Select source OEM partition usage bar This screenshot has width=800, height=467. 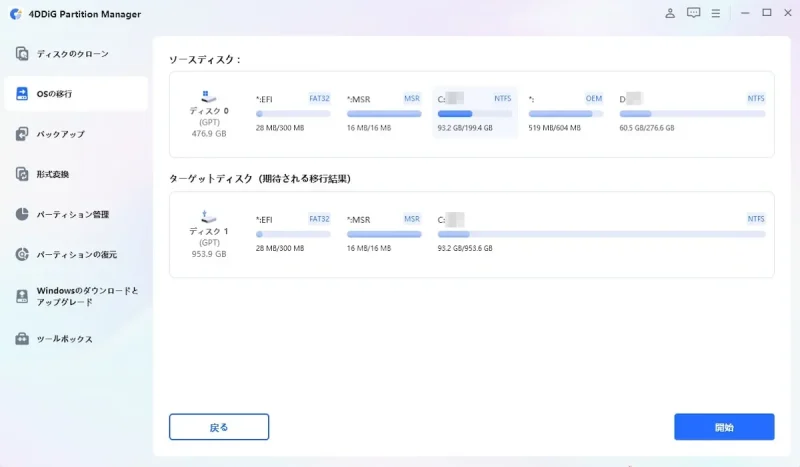point(565,114)
